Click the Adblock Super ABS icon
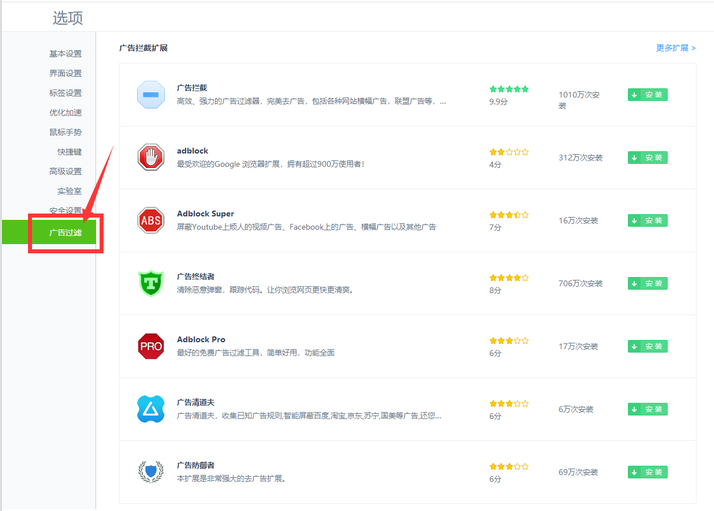714x511 pixels. coord(151,220)
